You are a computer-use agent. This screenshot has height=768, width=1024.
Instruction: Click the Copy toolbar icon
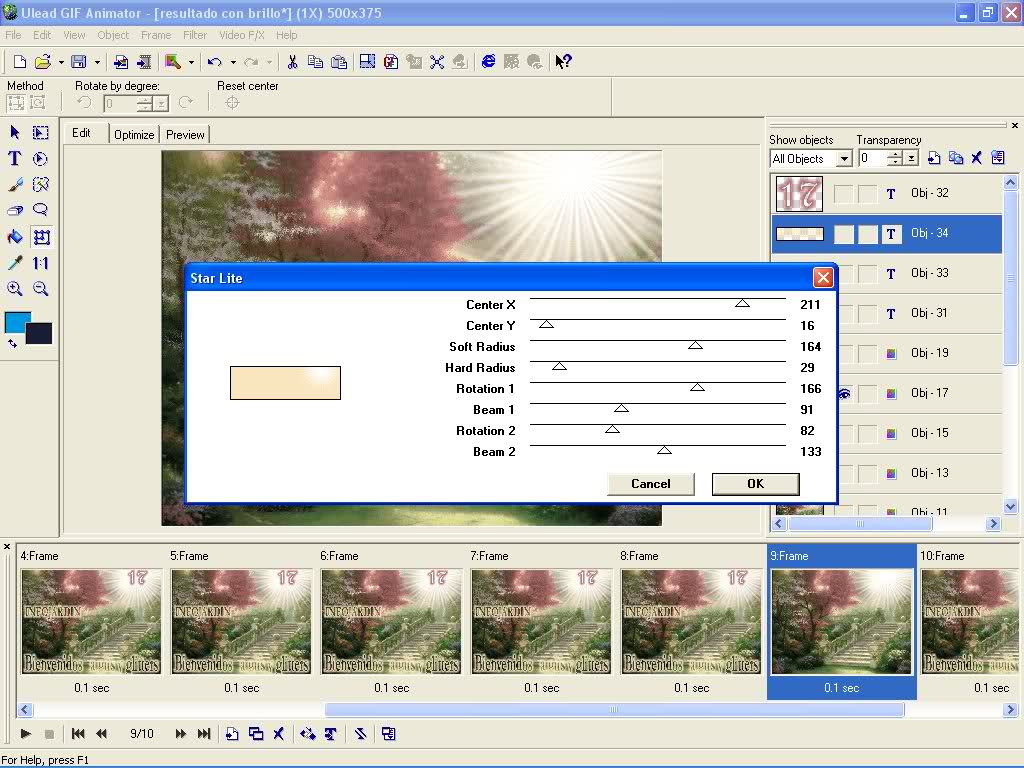point(315,62)
